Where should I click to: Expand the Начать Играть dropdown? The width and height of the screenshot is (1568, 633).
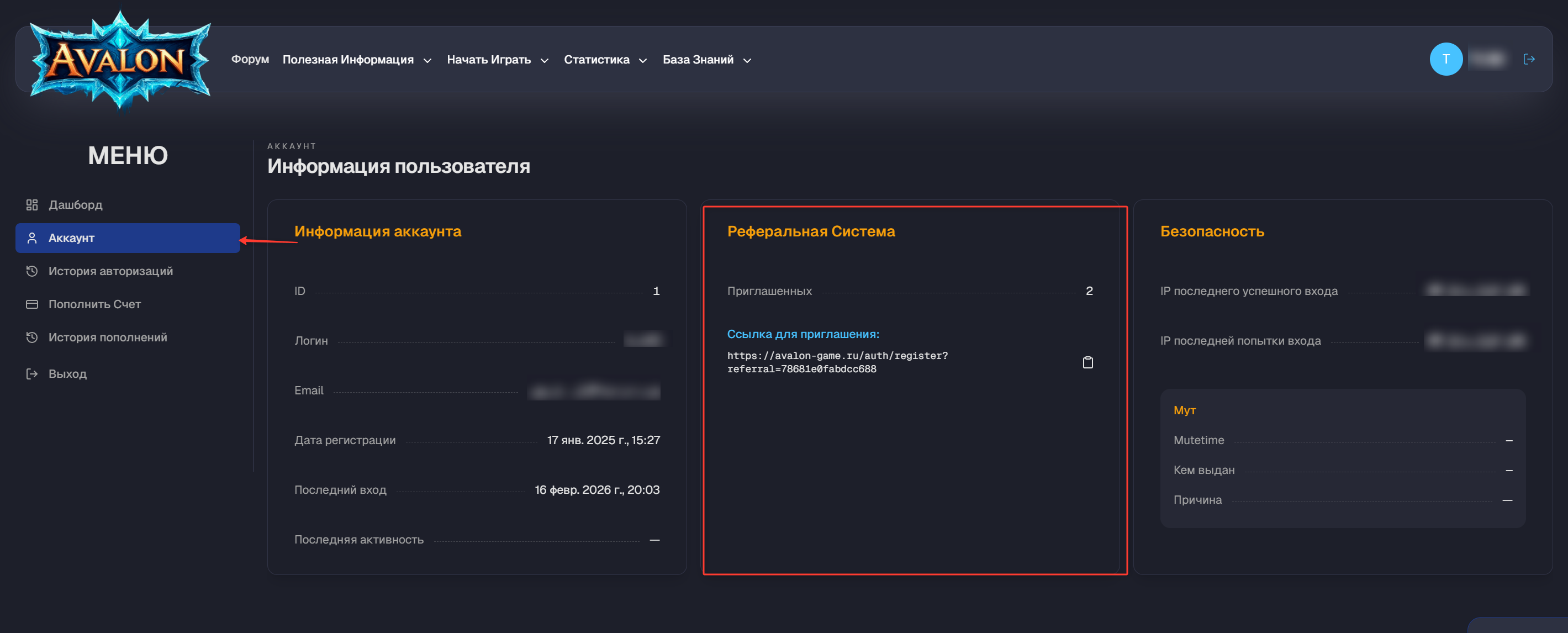click(497, 60)
